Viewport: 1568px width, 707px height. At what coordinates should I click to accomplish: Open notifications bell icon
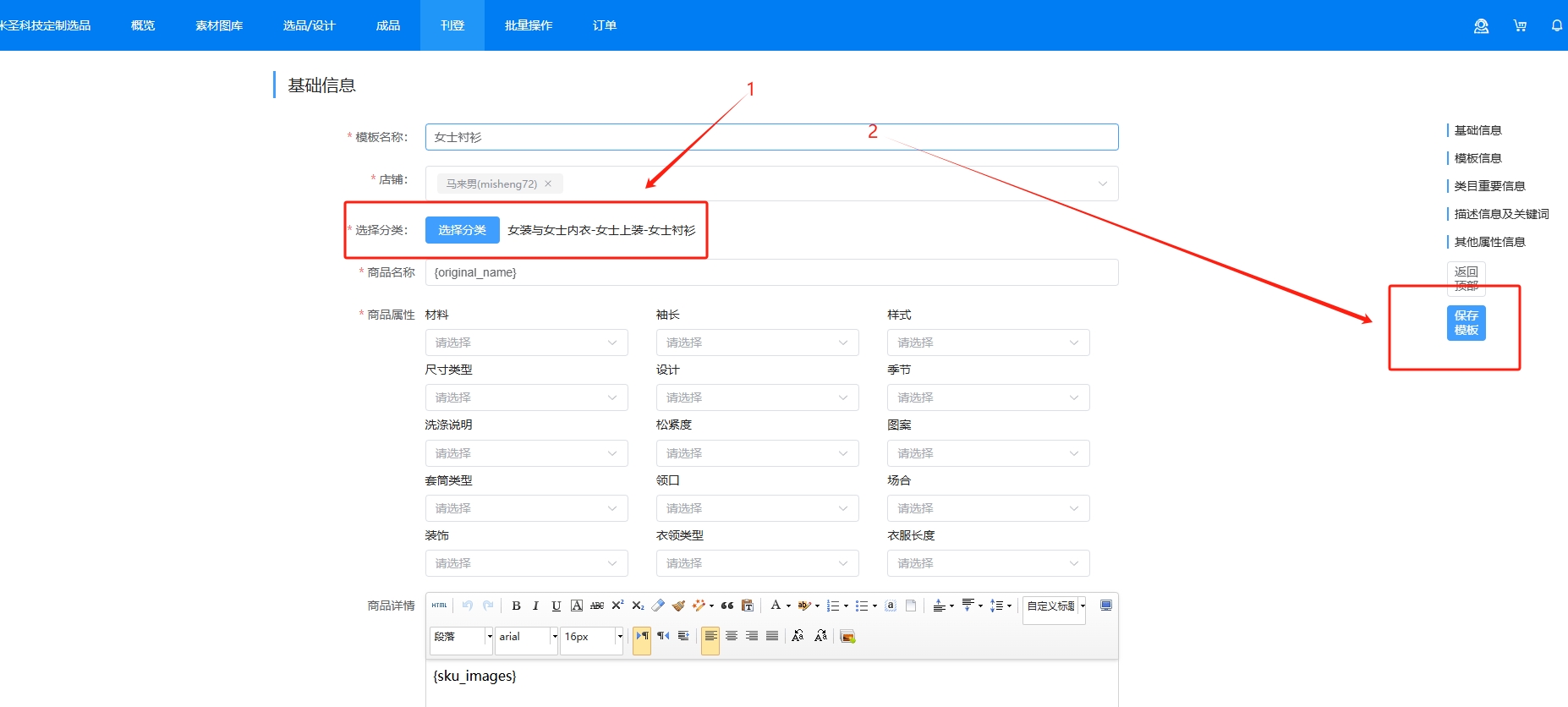coord(1556,25)
